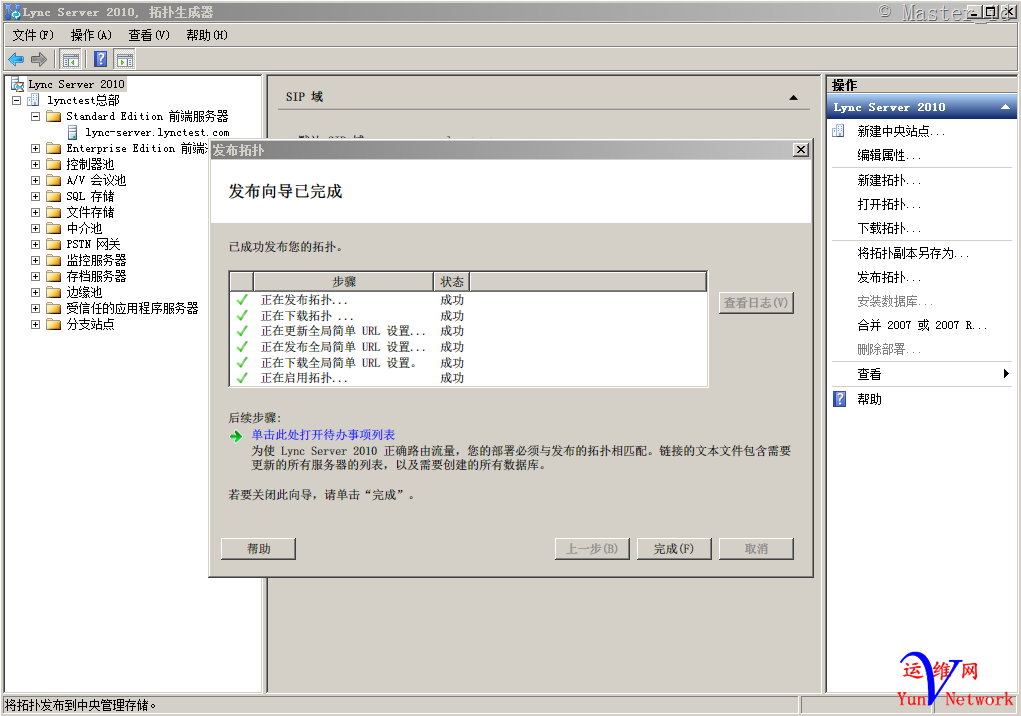Open the 文件(F) menu
This screenshot has height=716, width=1021.
33,35
